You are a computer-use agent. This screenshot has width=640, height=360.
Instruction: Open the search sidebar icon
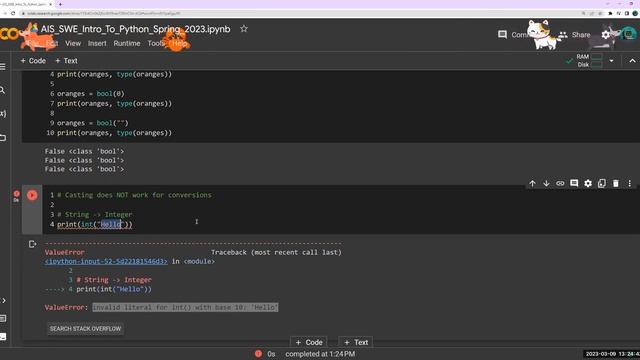point(3,90)
